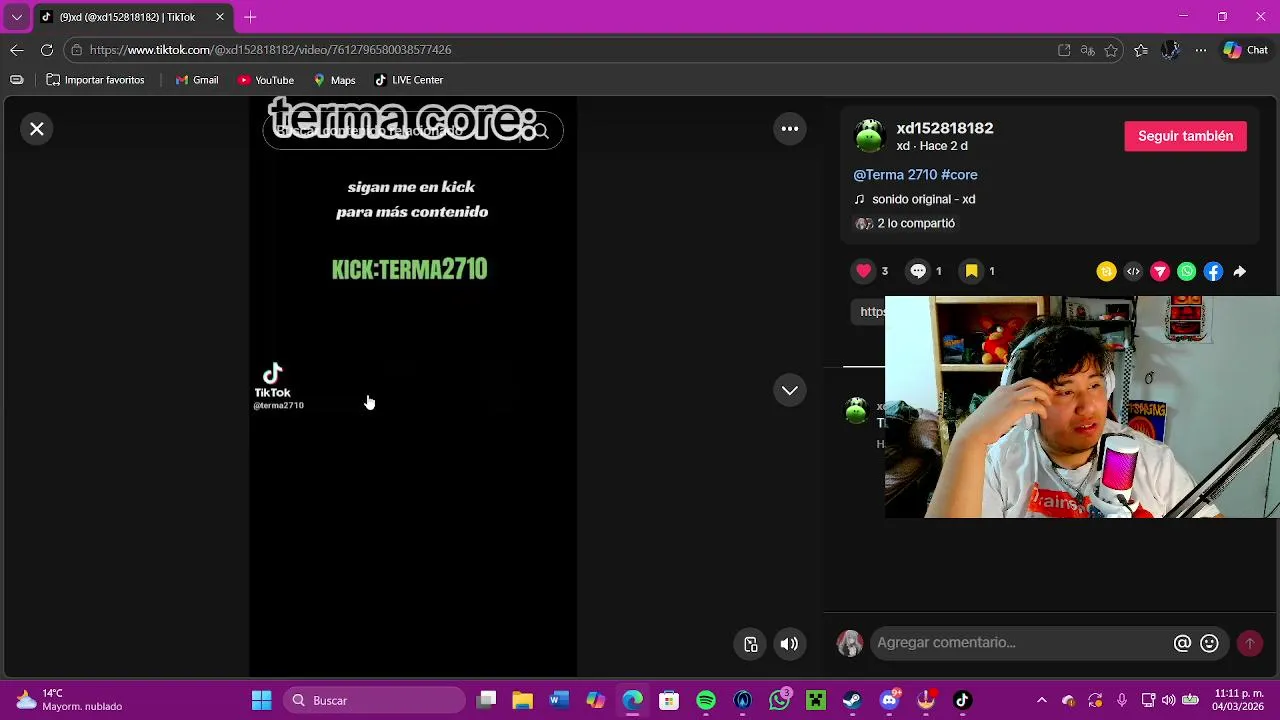Viewport: 1280px width, 720px height.
Task: Toggle the miniplayer icon beside volume
Action: [751, 645]
